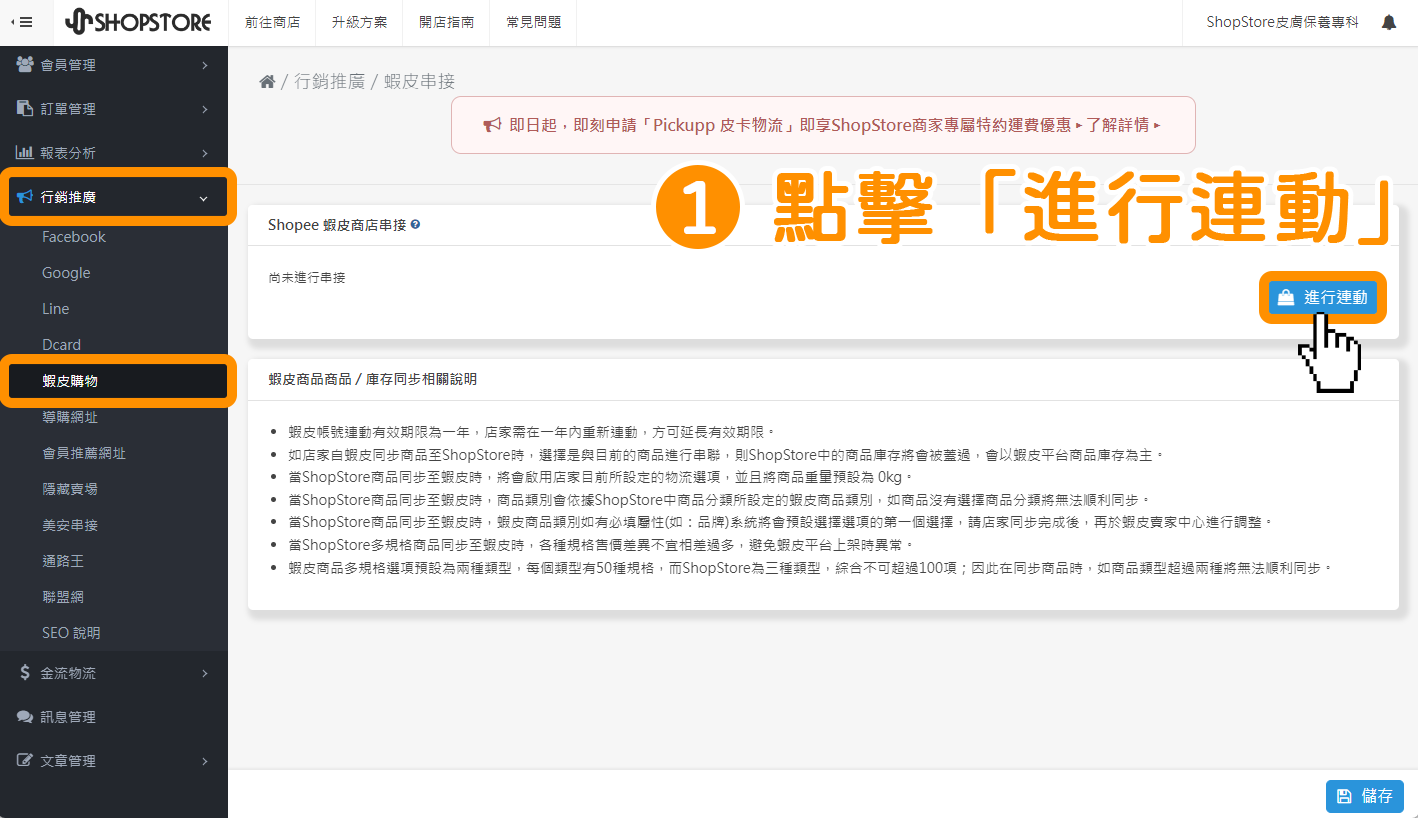The width and height of the screenshot is (1418, 818).
Task: Open 常見問題 in the top menu
Action: [533, 22]
